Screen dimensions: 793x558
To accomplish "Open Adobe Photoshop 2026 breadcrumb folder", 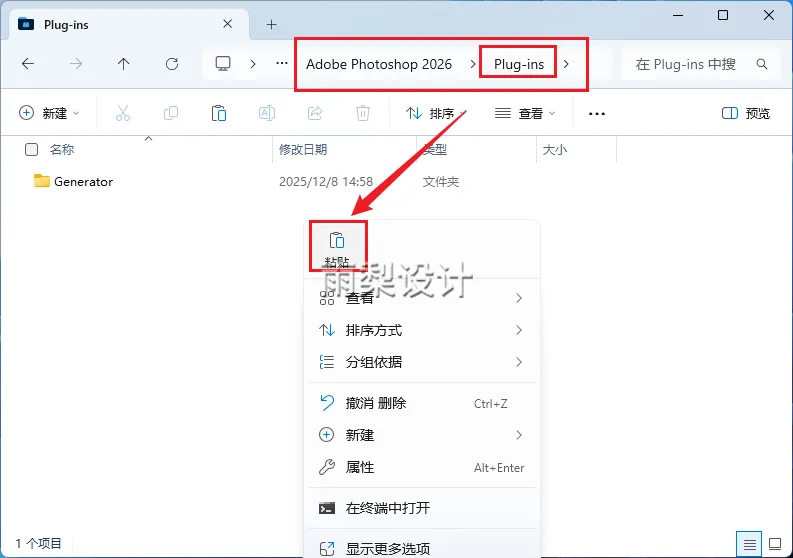I will coord(379,64).
